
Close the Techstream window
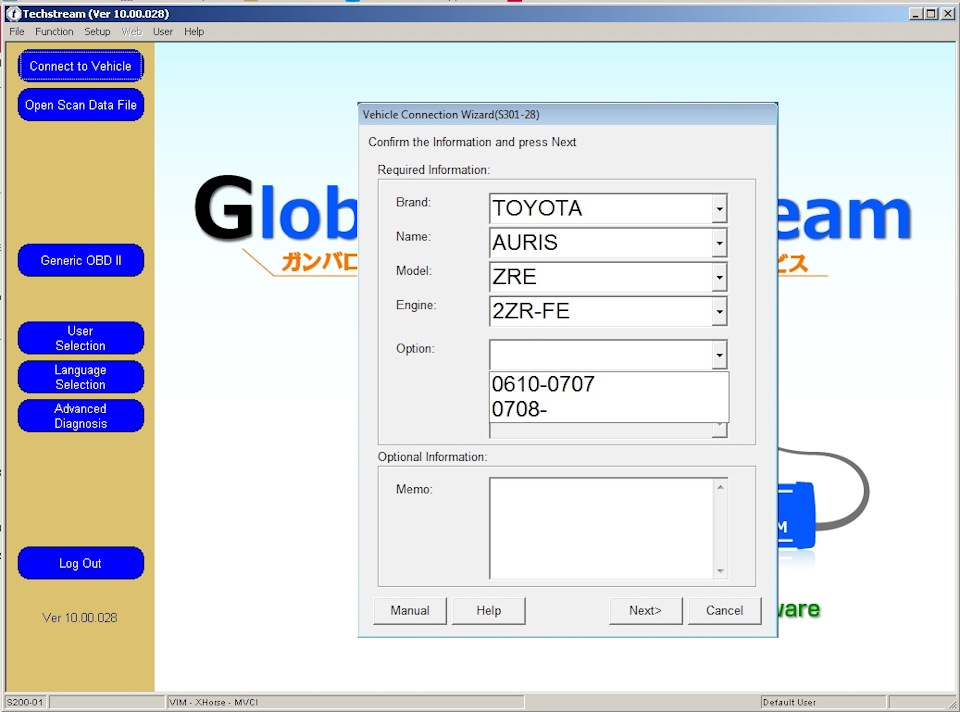(x=948, y=13)
